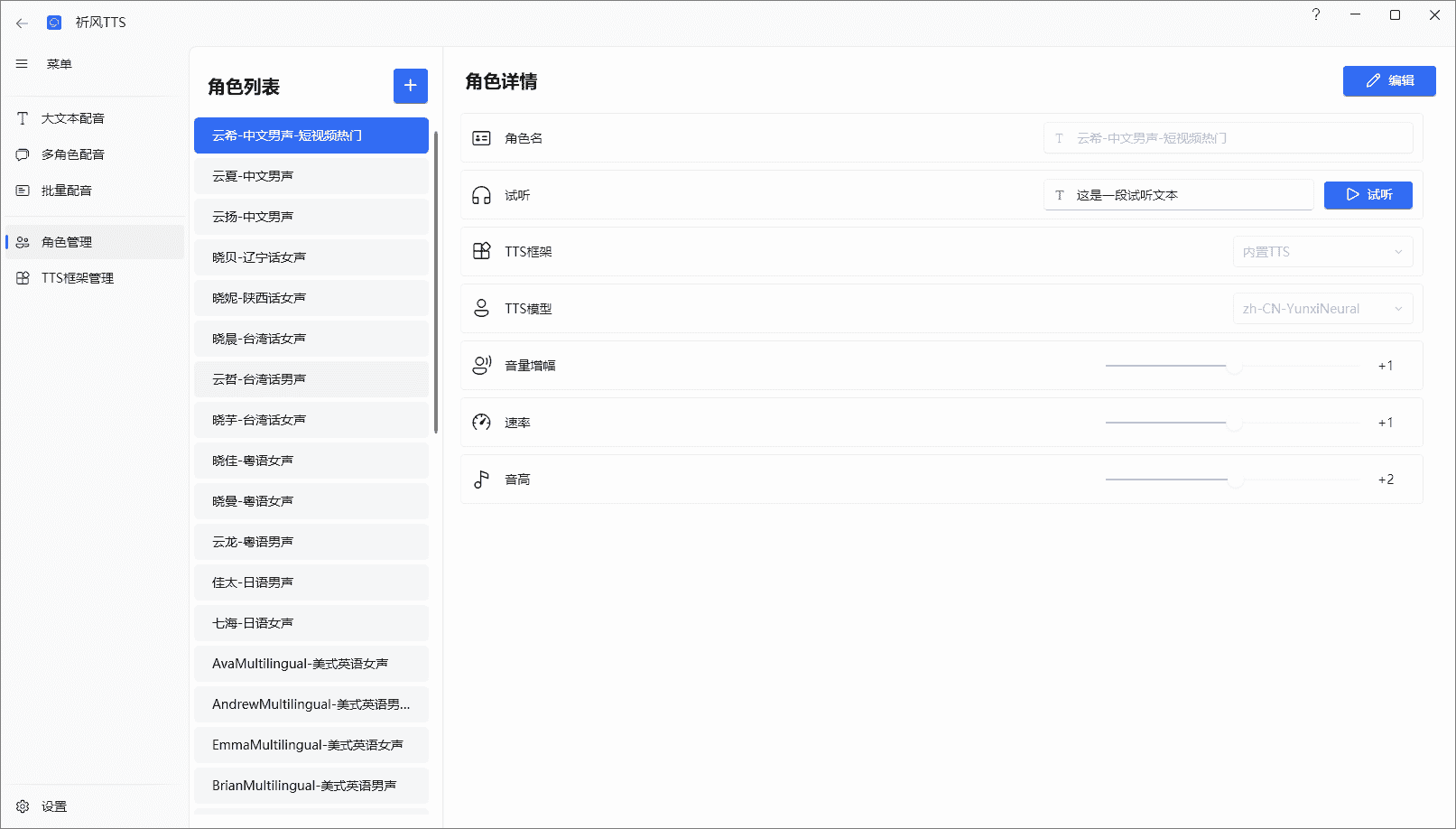The image size is (1456, 829).
Task: Select 七海-日语女声 role
Action: (311, 623)
